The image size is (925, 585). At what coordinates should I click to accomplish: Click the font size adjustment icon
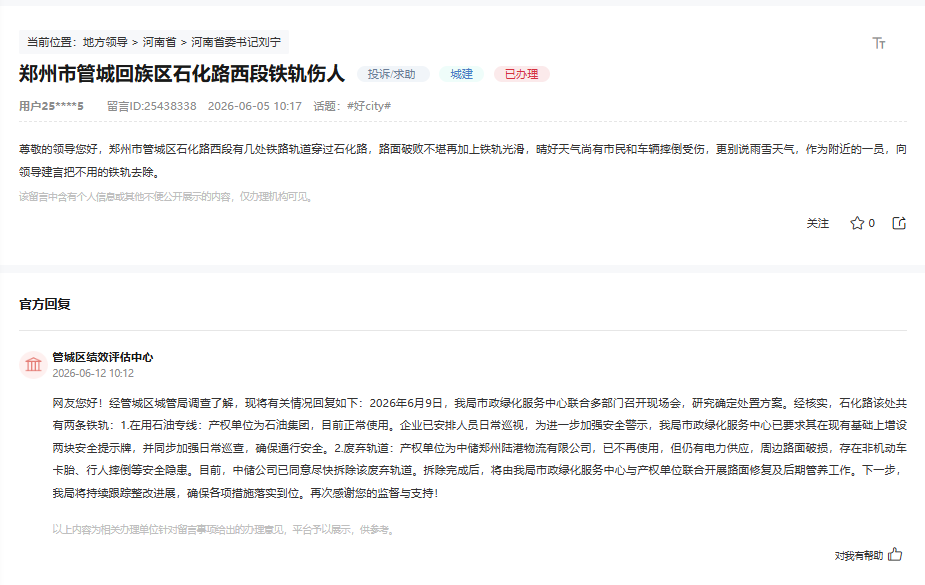(x=878, y=43)
